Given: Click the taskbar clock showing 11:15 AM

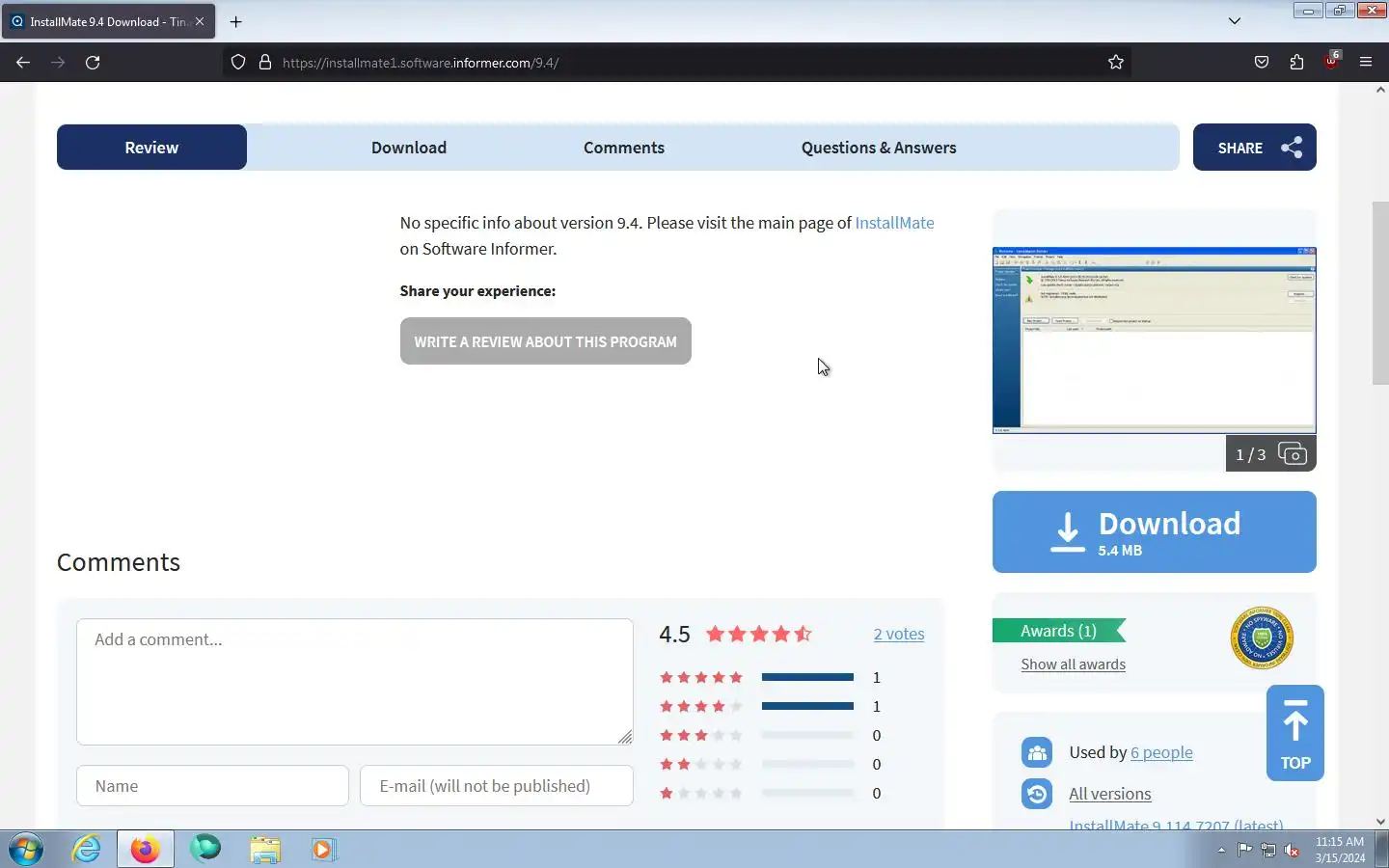Looking at the screenshot, I should (x=1340, y=850).
